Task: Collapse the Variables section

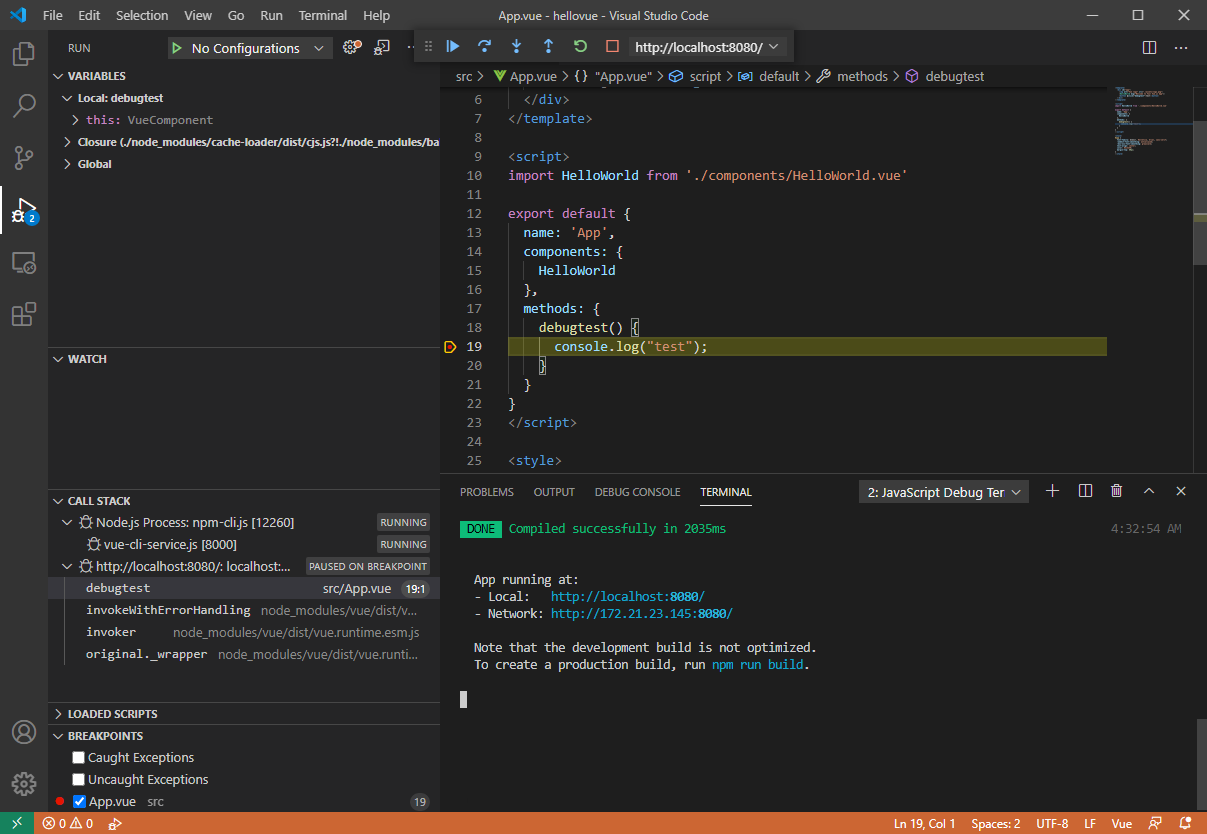Action: click(x=58, y=76)
